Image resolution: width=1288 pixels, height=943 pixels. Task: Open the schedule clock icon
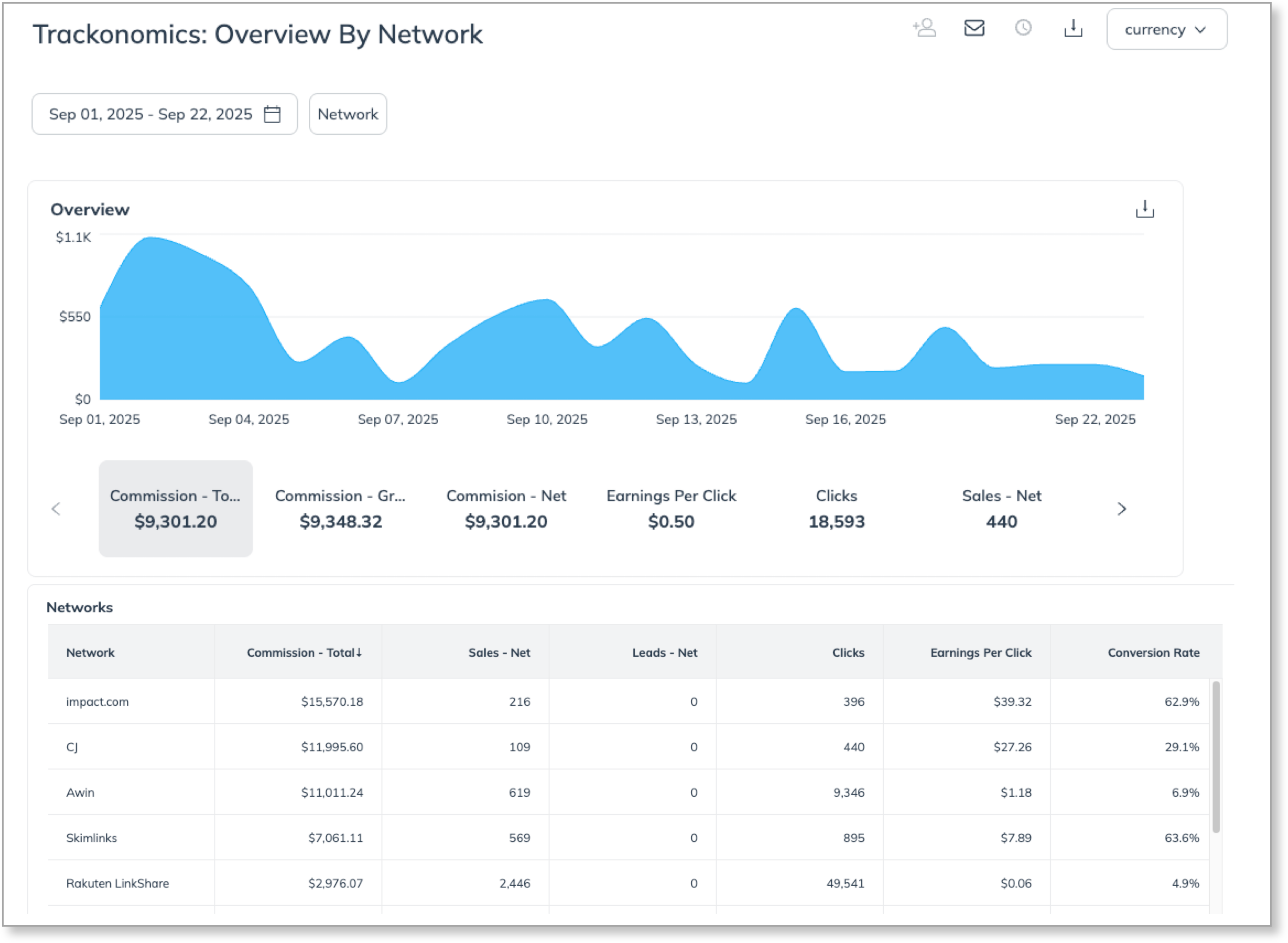pyautogui.click(x=1023, y=28)
